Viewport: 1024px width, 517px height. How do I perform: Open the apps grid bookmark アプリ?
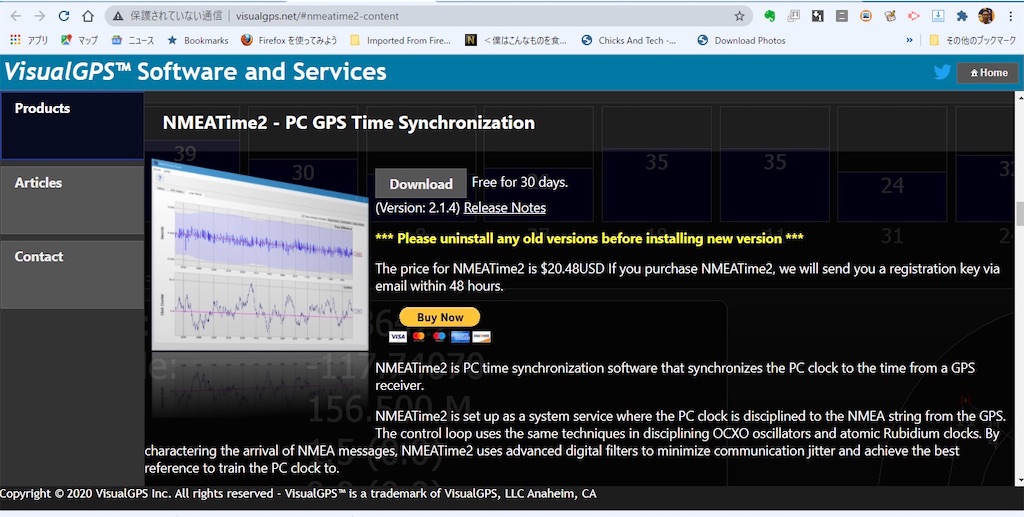click(x=29, y=40)
